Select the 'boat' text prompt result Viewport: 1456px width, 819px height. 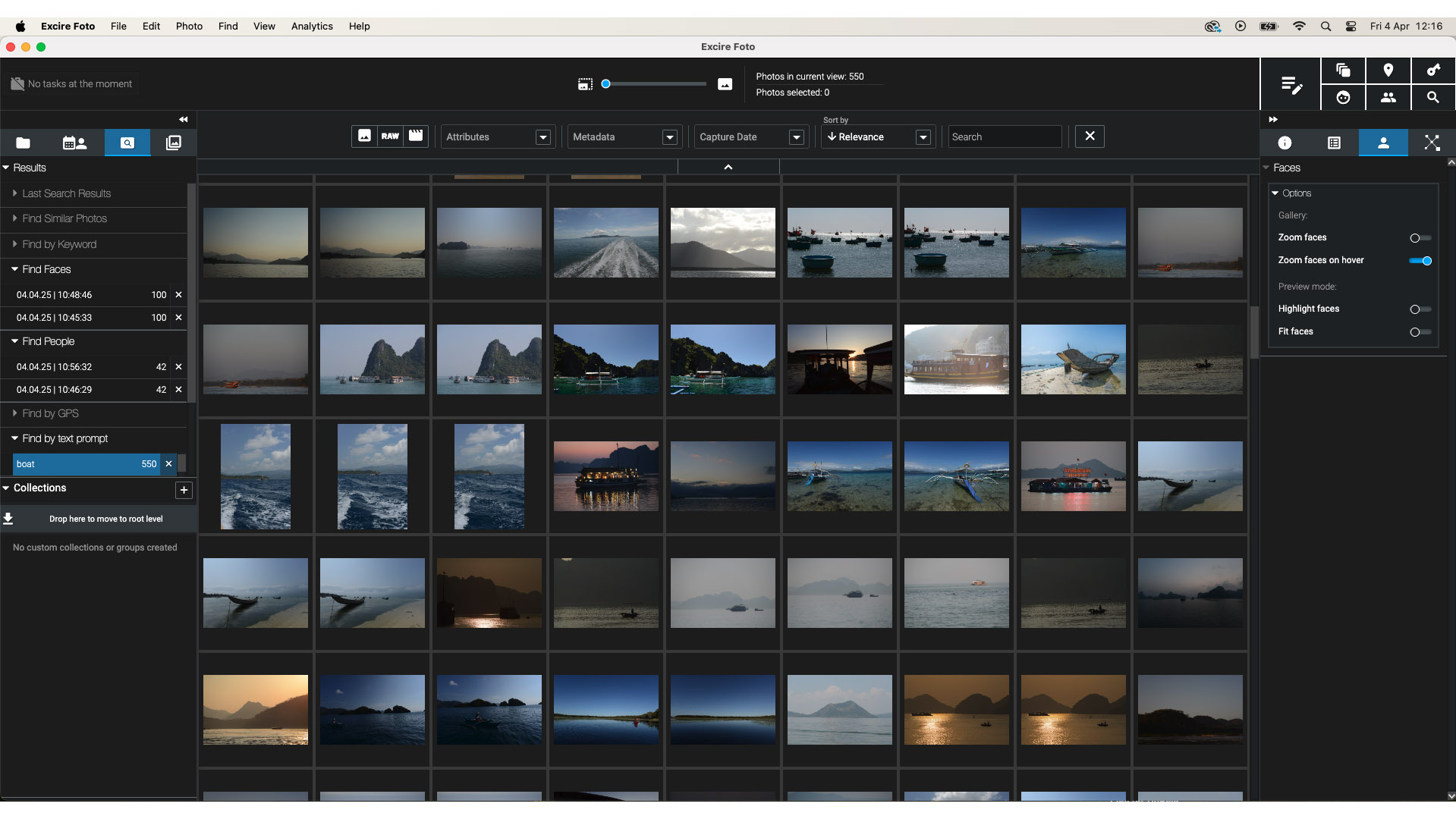(86, 464)
